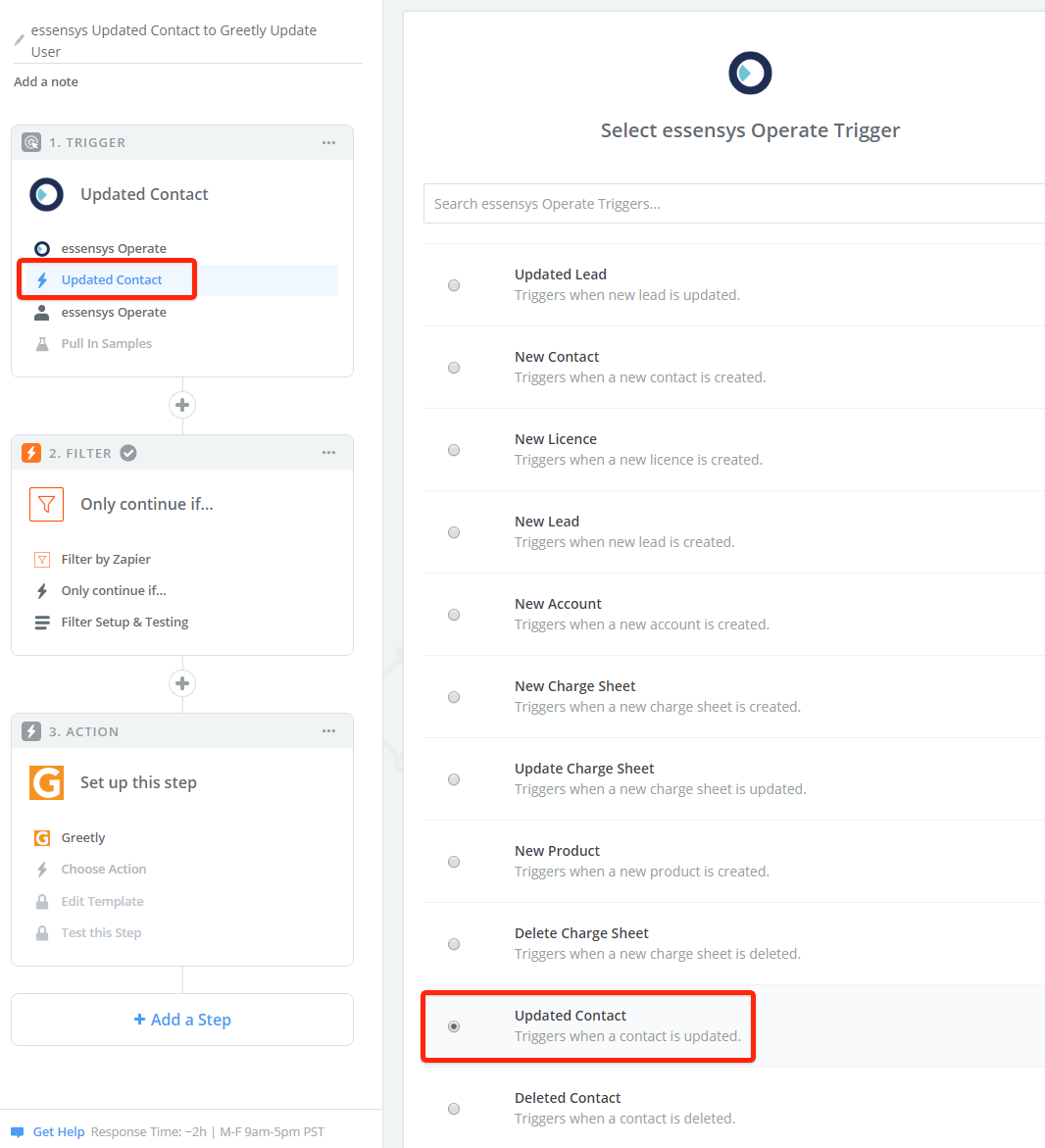Select the Delete Charge Sheet radio button
The width and height of the screenshot is (1045, 1148).
454,944
